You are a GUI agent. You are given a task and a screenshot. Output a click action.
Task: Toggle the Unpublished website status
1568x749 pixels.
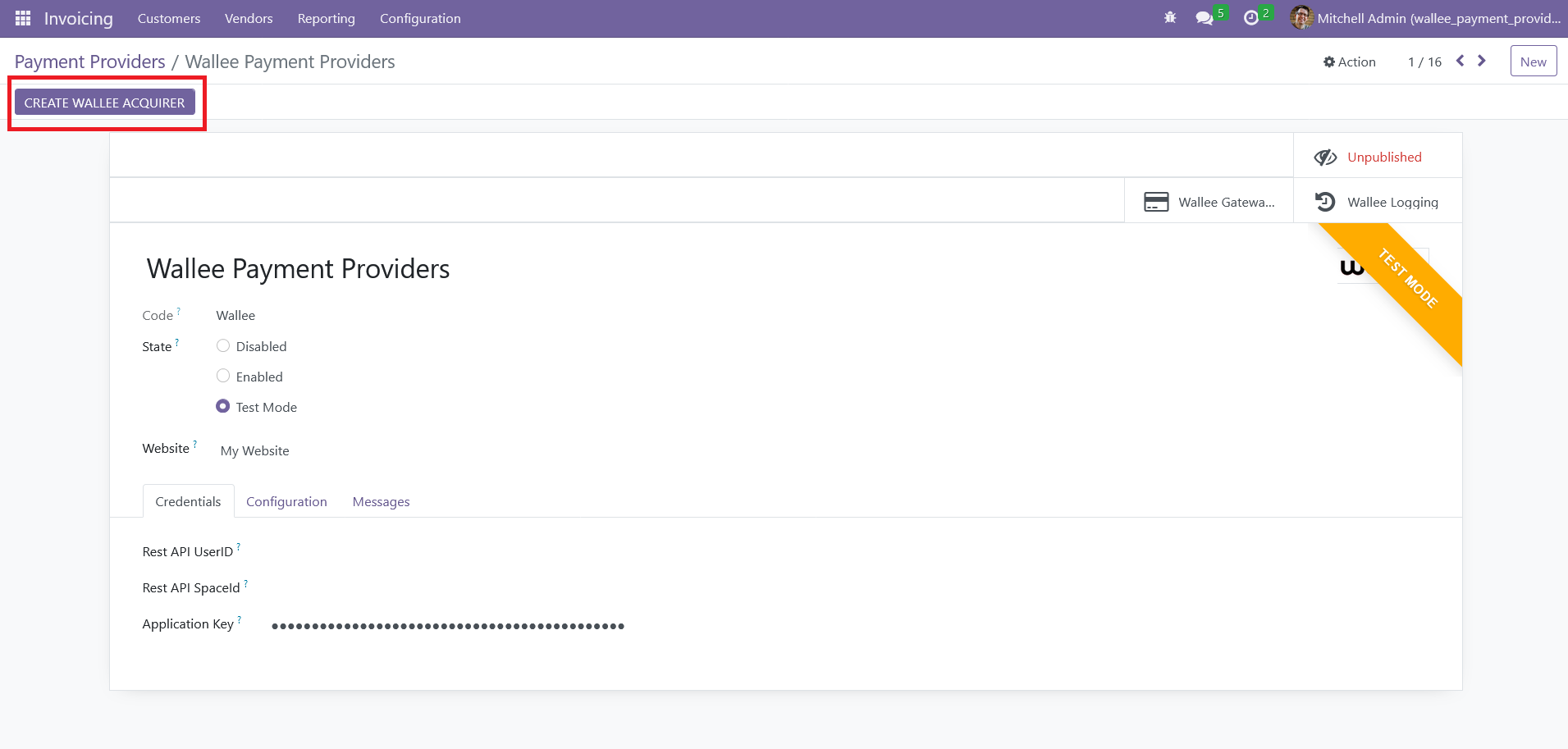(1378, 157)
